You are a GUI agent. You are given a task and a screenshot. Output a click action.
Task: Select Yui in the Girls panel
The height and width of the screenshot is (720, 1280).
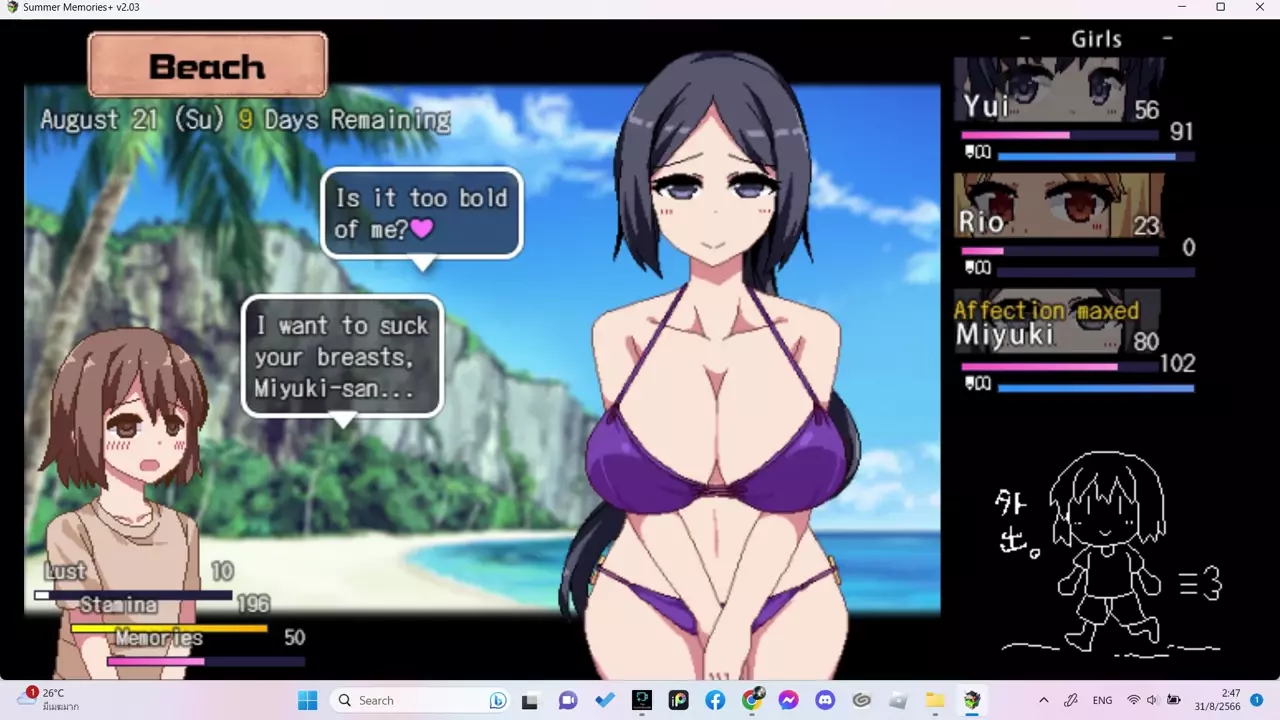point(1058,91)
